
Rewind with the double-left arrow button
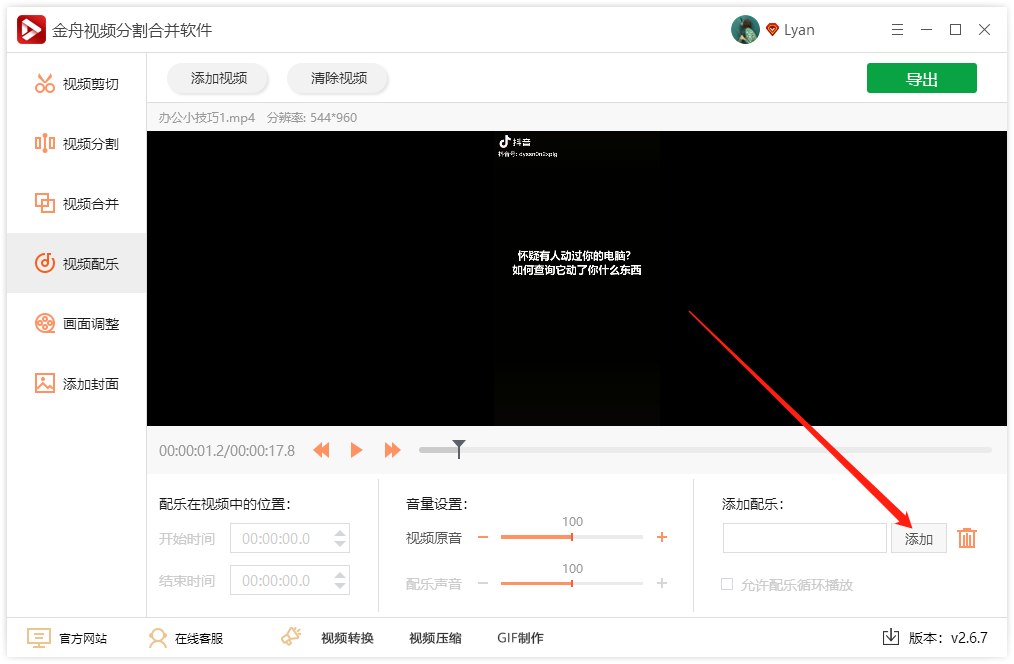(x=321, y=450)
